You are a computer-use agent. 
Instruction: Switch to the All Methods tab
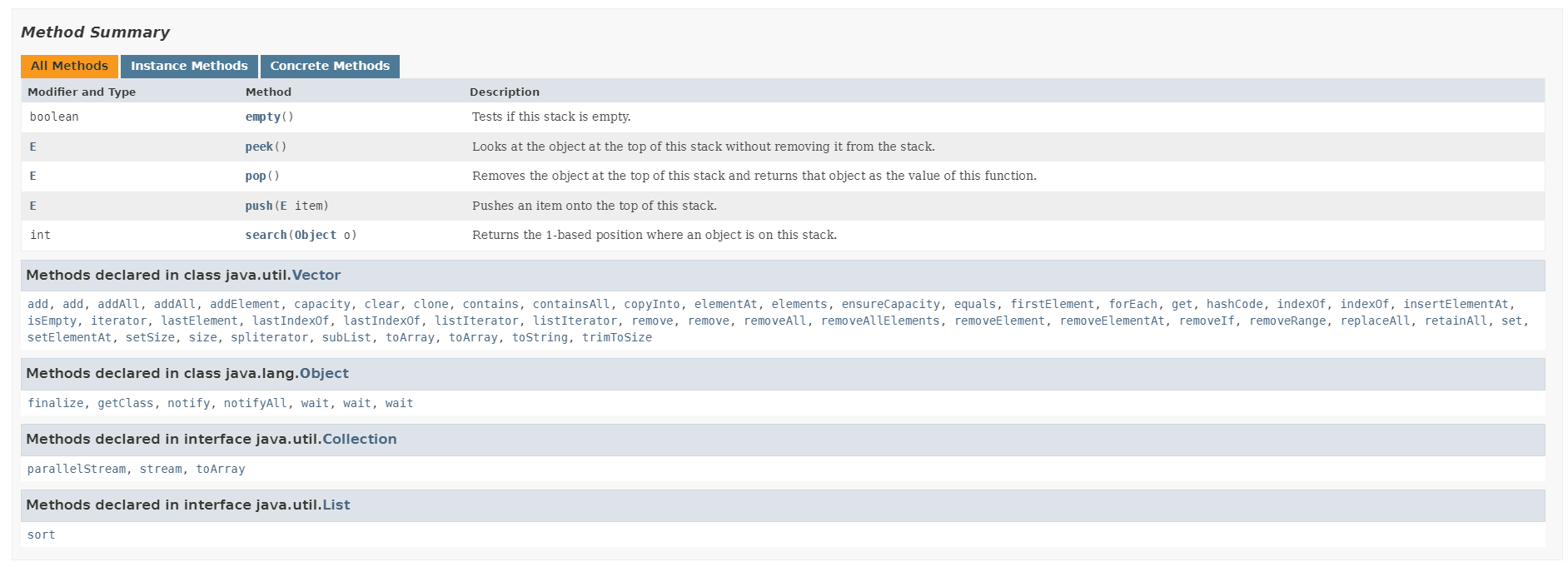point(69,66)
